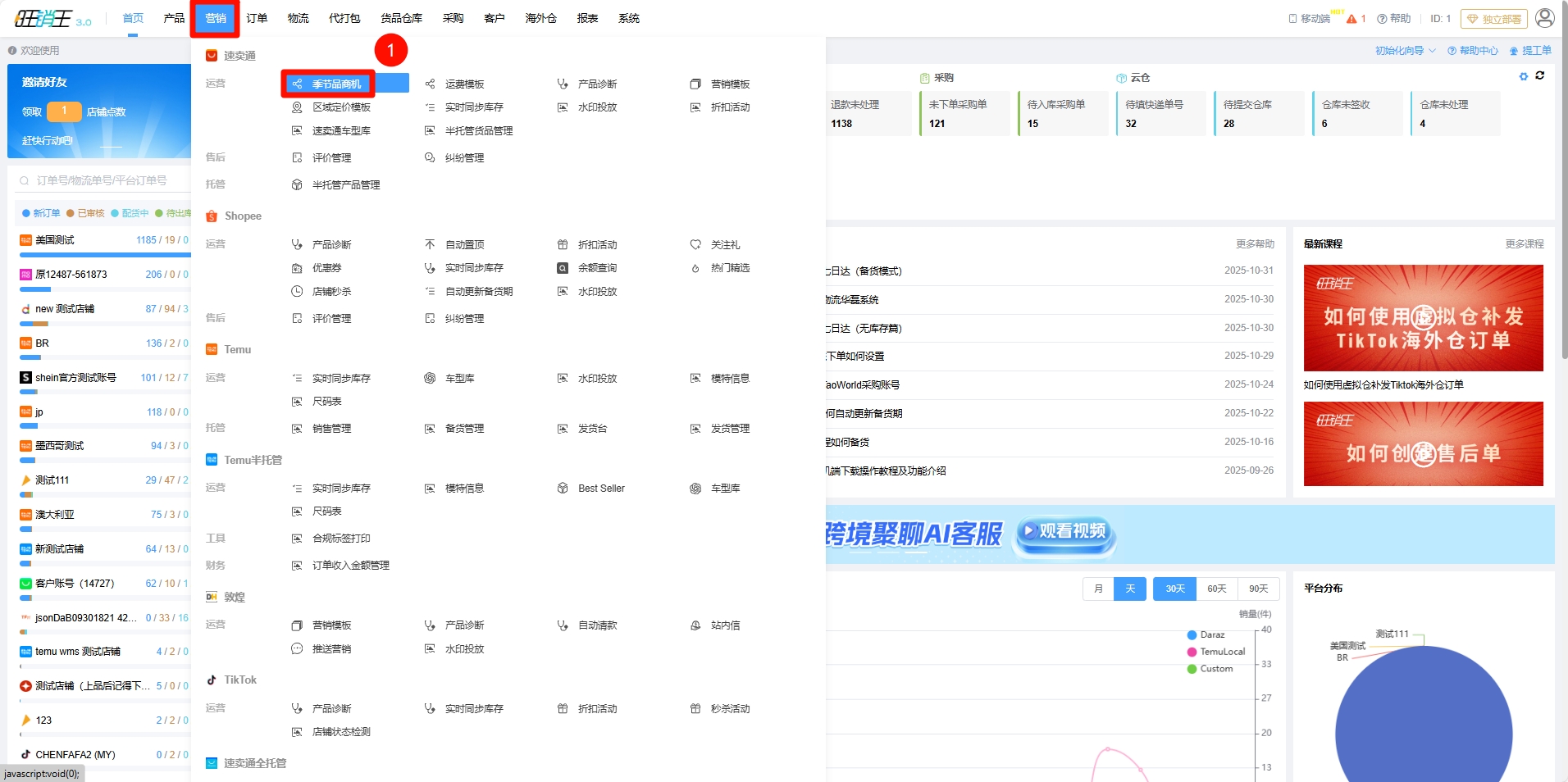Viewport: 1568px width, 782px height.
Task: Click the 更多课程 link
Action: (1524, 244)
